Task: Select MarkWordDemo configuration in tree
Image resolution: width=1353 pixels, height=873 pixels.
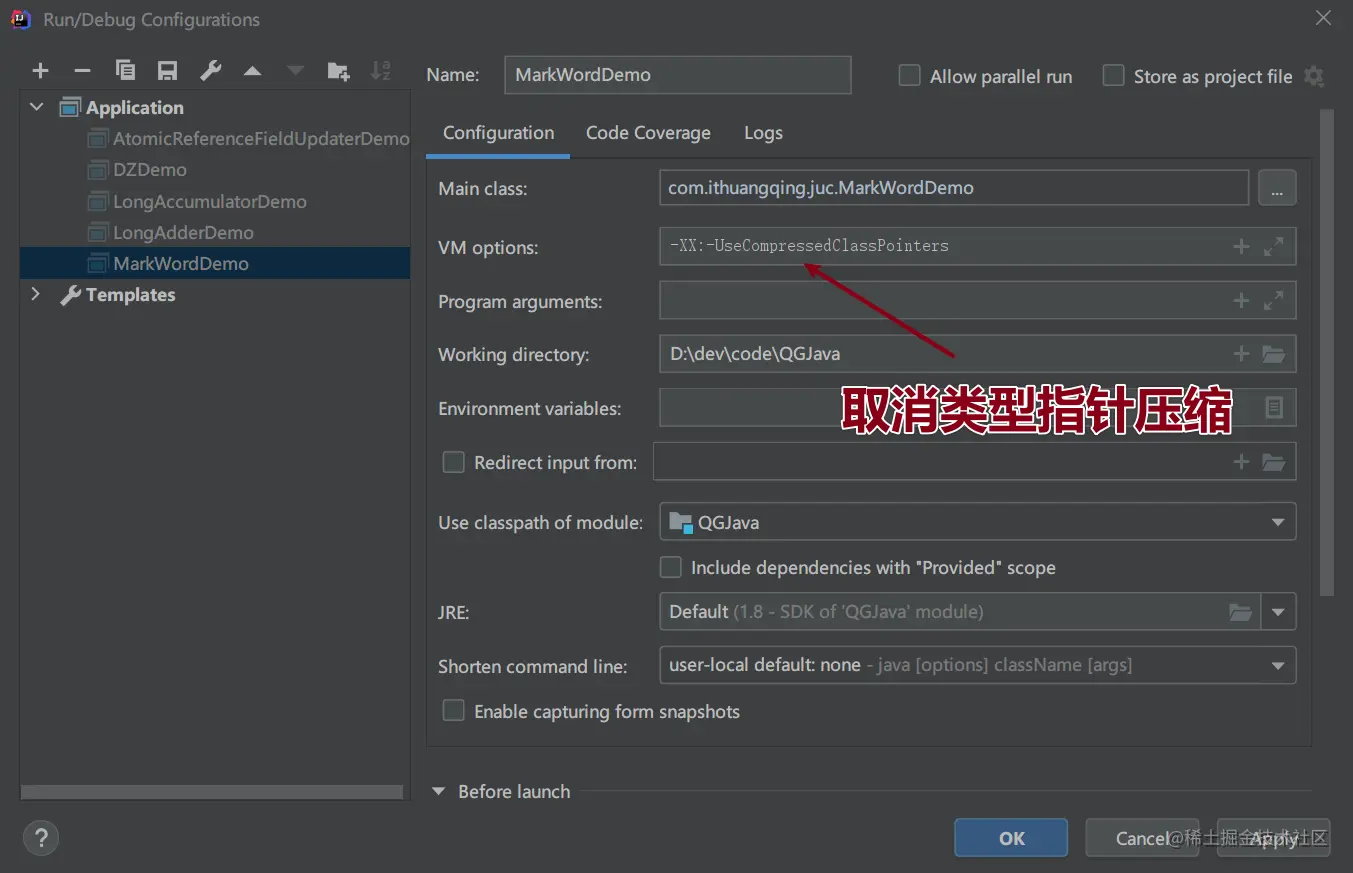Action: point(215,263)
